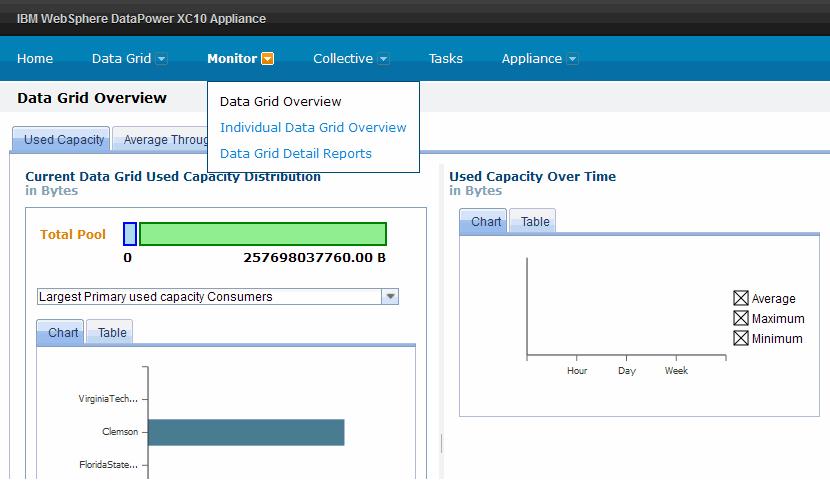Click the FloridaState... chart label
830x481 pixels.
point(109,465)
